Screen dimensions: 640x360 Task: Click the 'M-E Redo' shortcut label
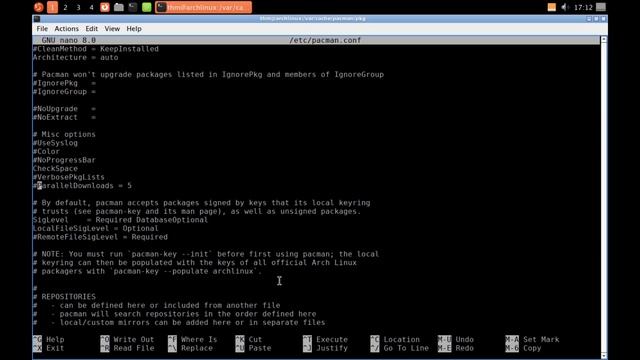point(456,348)
